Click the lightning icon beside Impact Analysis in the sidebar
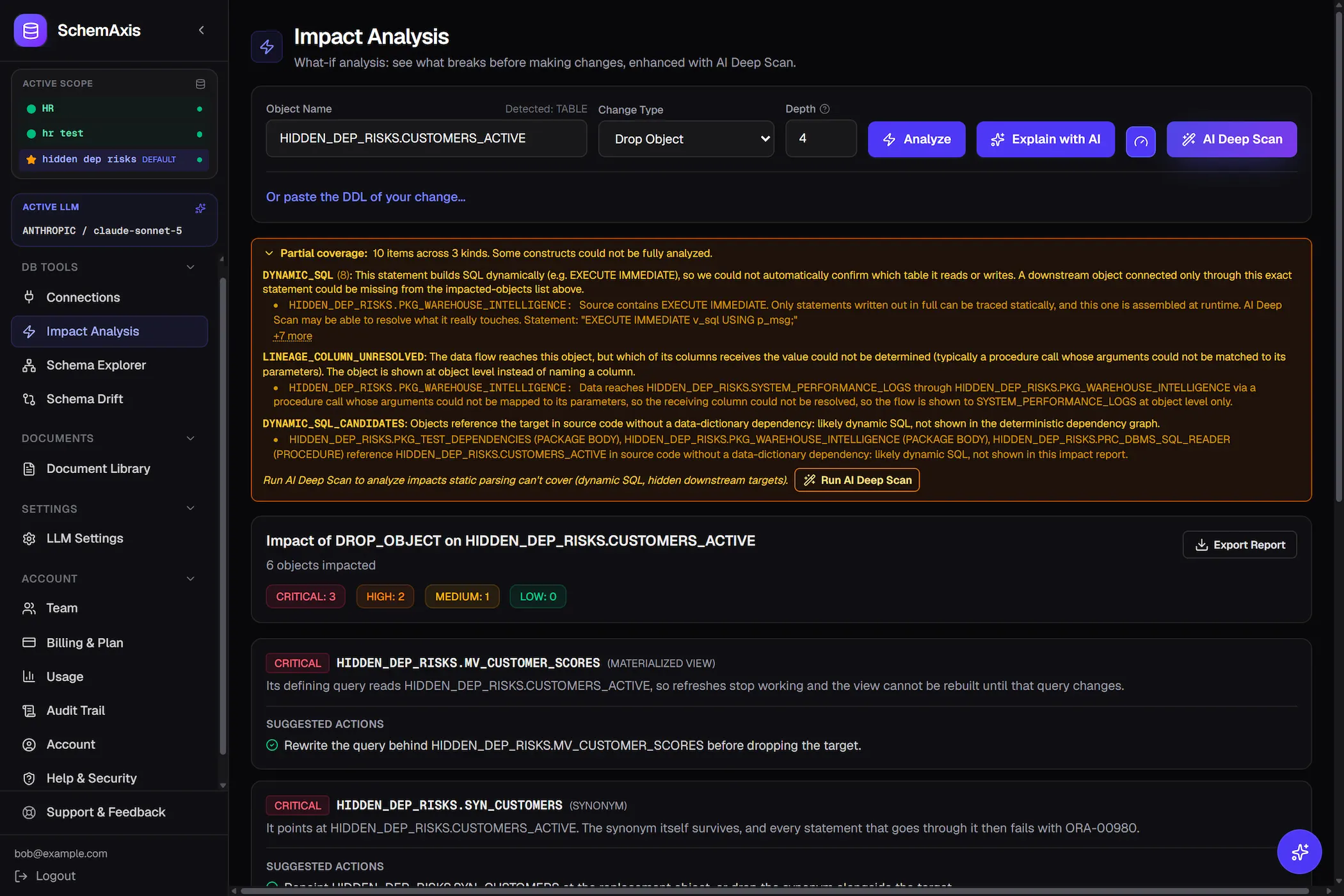 point(29,332)
